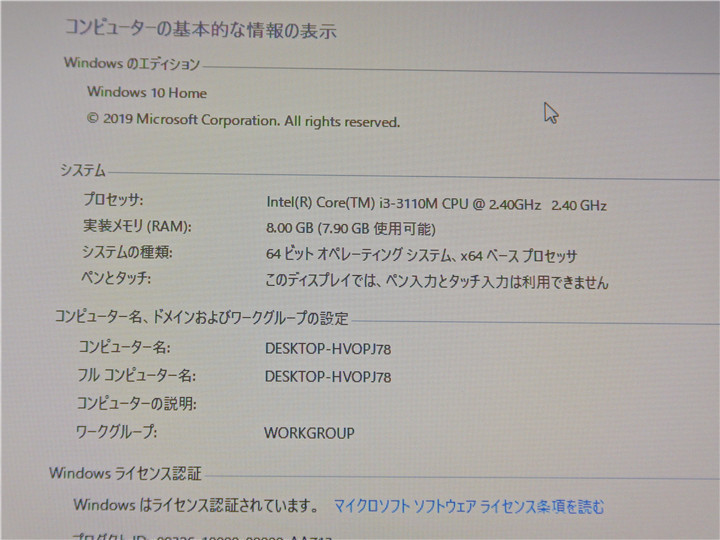Select the Intel Core i3-3110M processor value

tap(436, 204)
